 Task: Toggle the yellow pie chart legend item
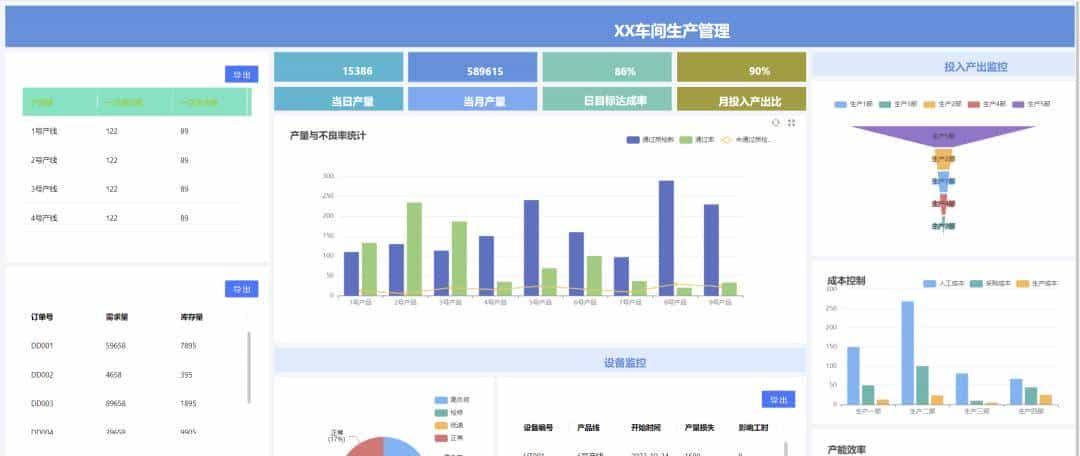(x=450, y=425)
